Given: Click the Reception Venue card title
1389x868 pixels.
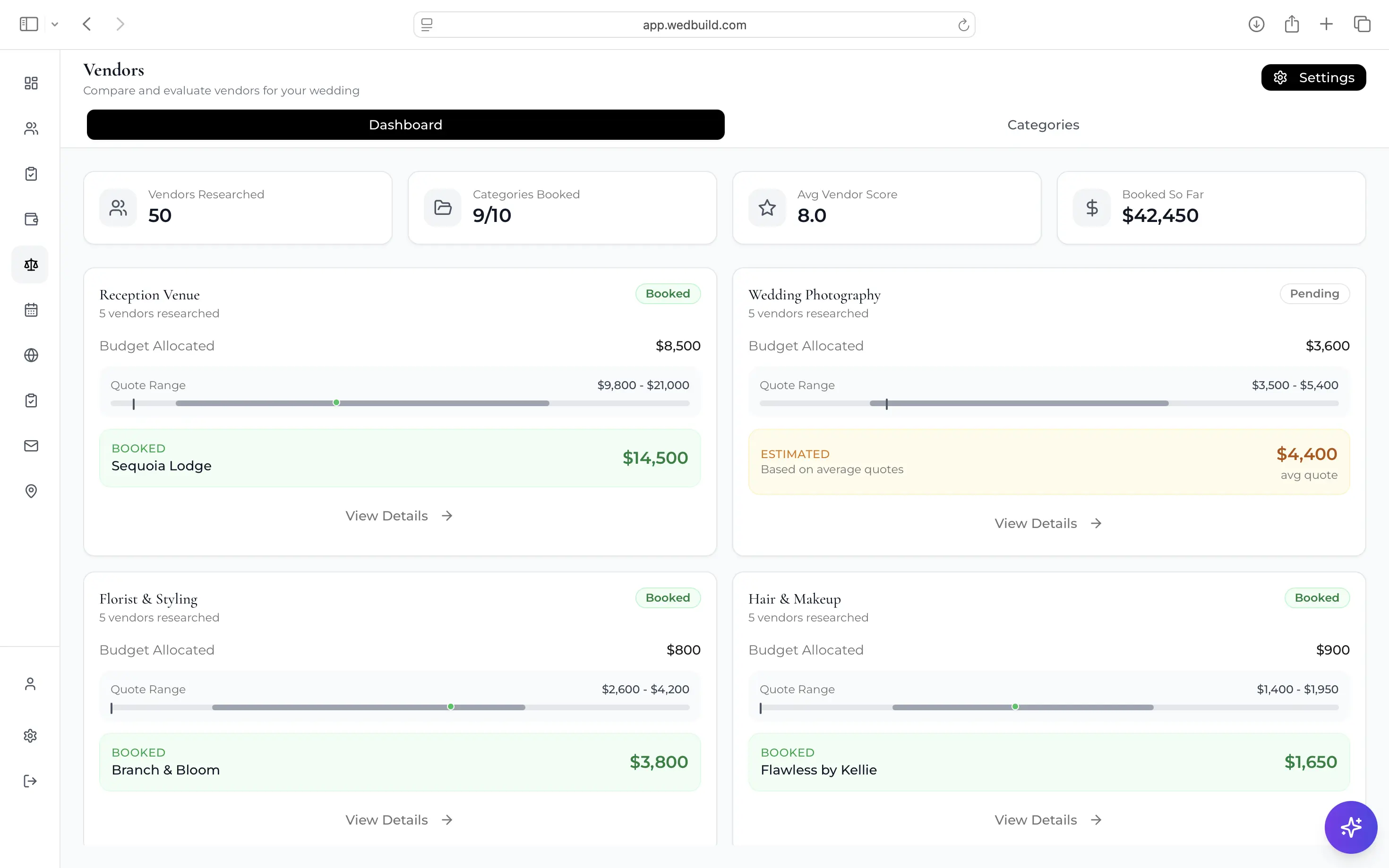Looking at the screenshot, I should point(149,295).
